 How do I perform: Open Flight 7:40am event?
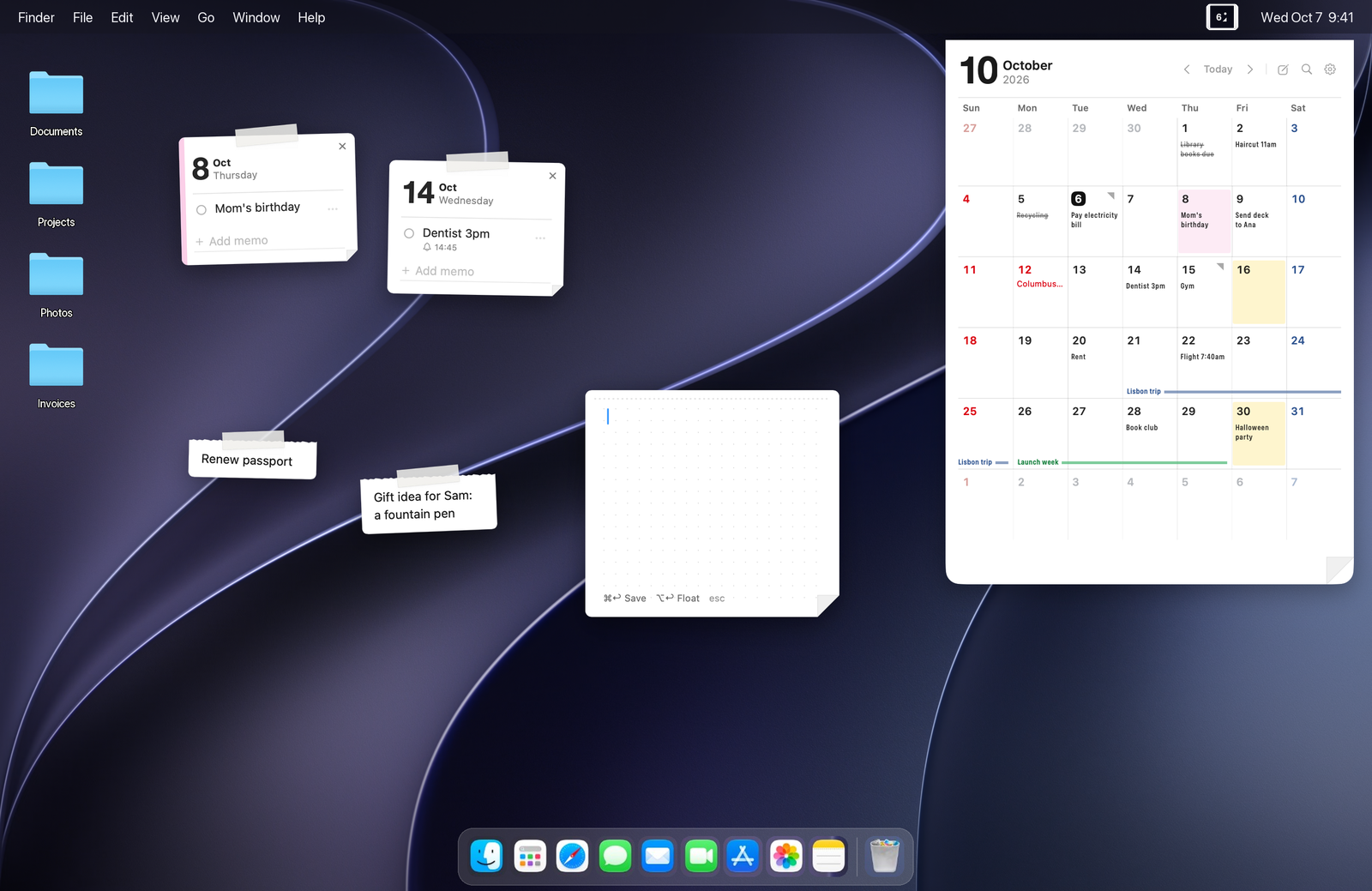click(1202, 357)
